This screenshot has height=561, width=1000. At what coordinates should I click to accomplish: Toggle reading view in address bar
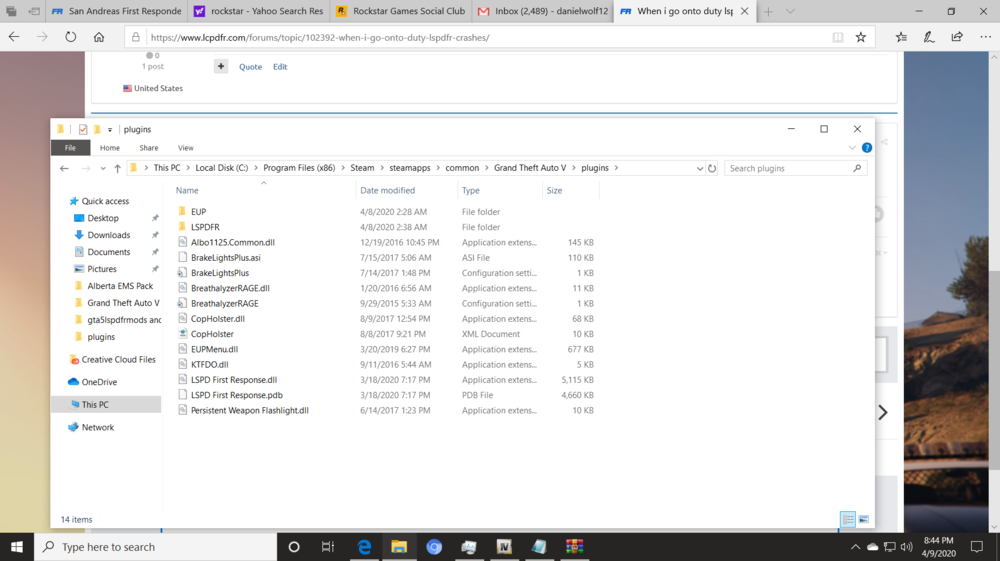(x=838, y=37)
